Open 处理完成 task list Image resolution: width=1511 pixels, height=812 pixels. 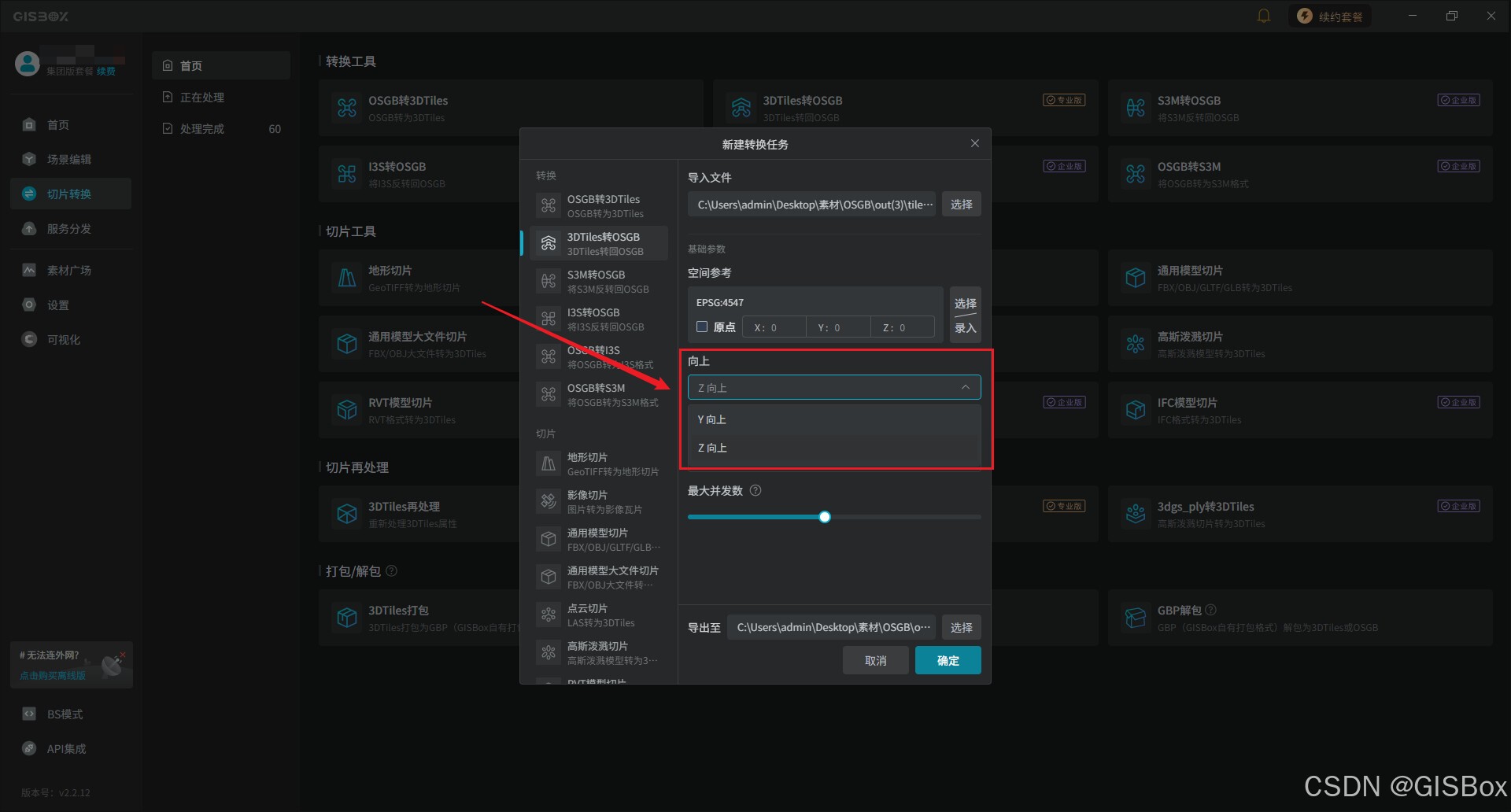(x=221, y=128)
